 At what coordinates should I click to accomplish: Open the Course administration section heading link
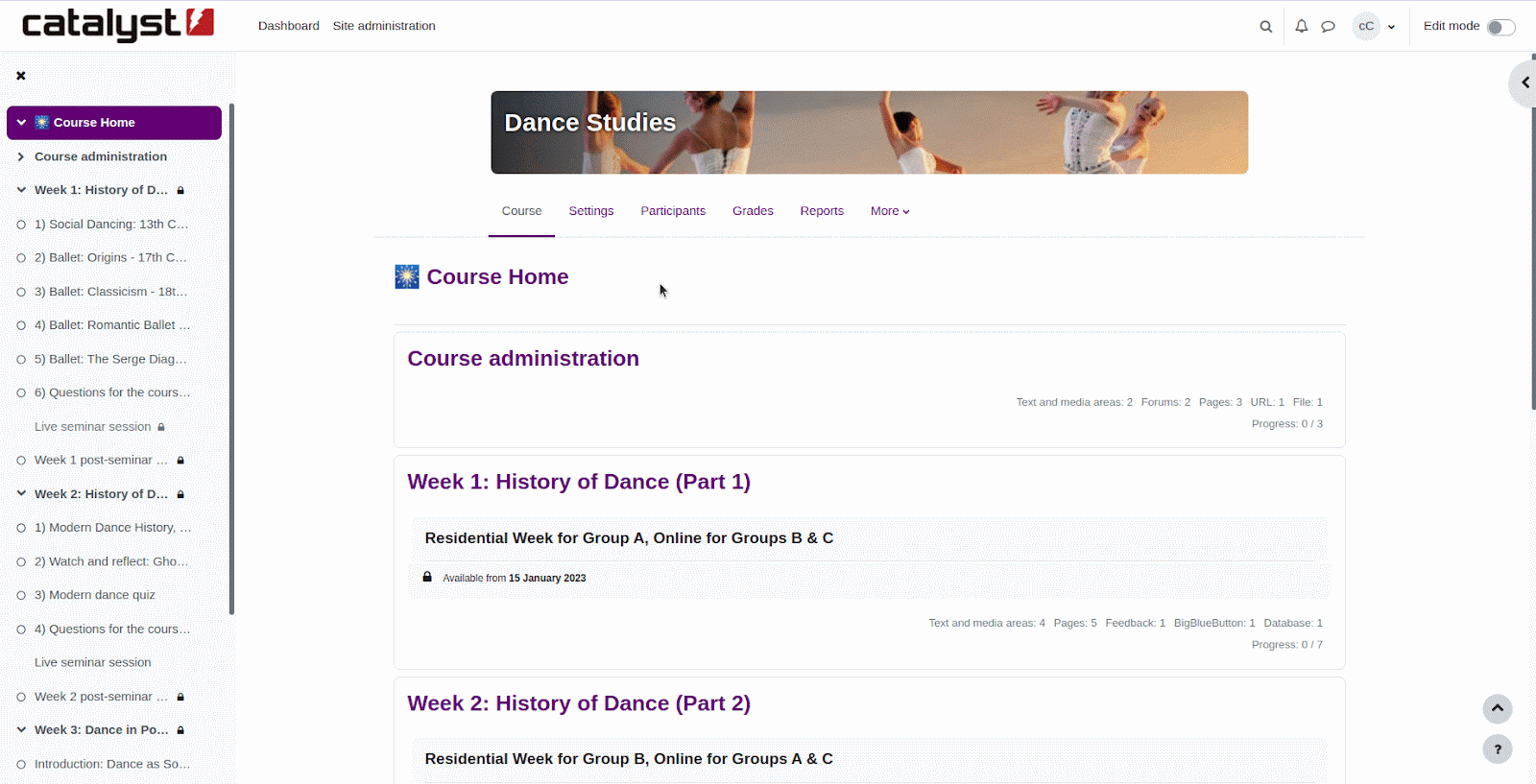pos(523,359)
